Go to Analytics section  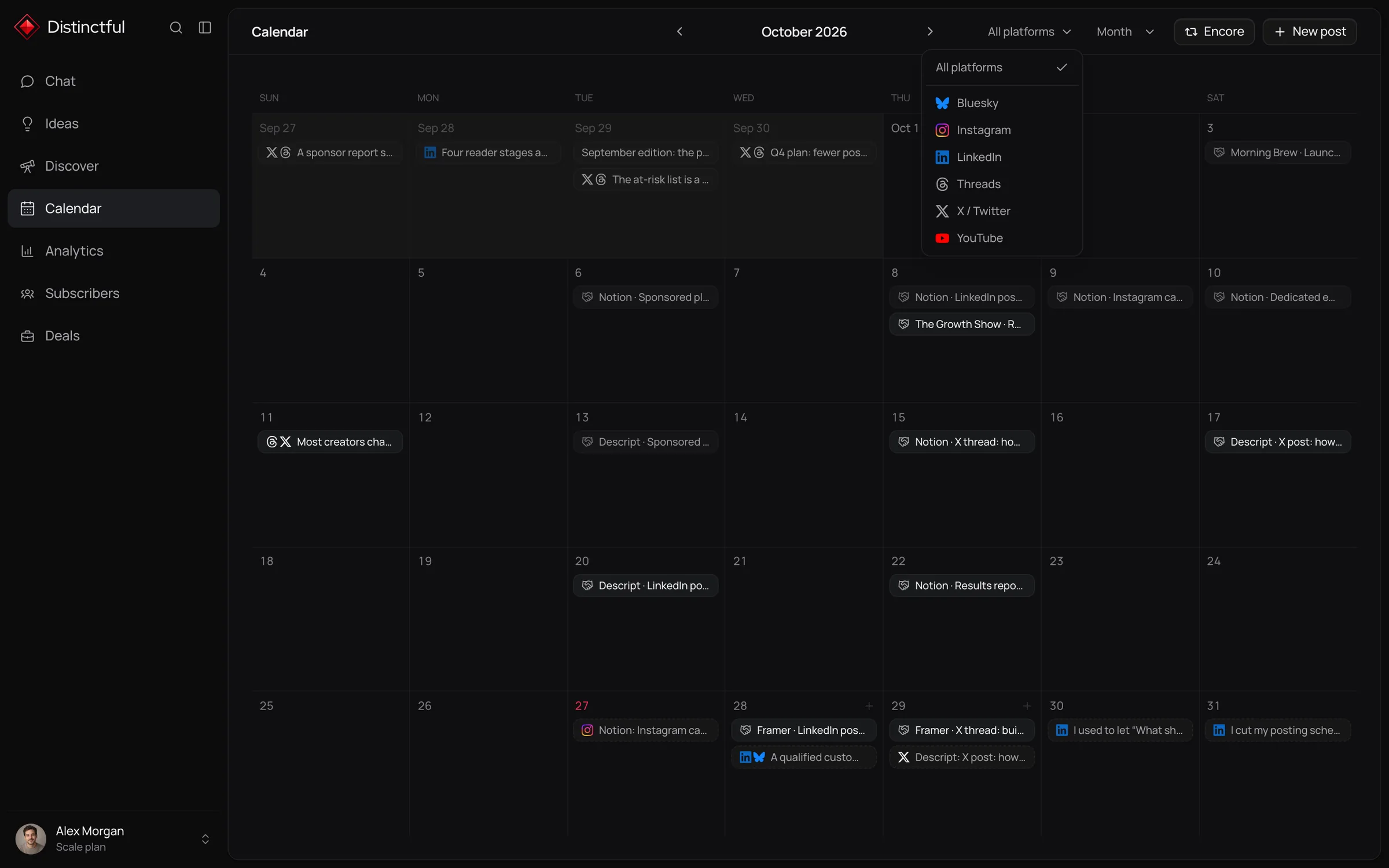click(x=114, y=251)
